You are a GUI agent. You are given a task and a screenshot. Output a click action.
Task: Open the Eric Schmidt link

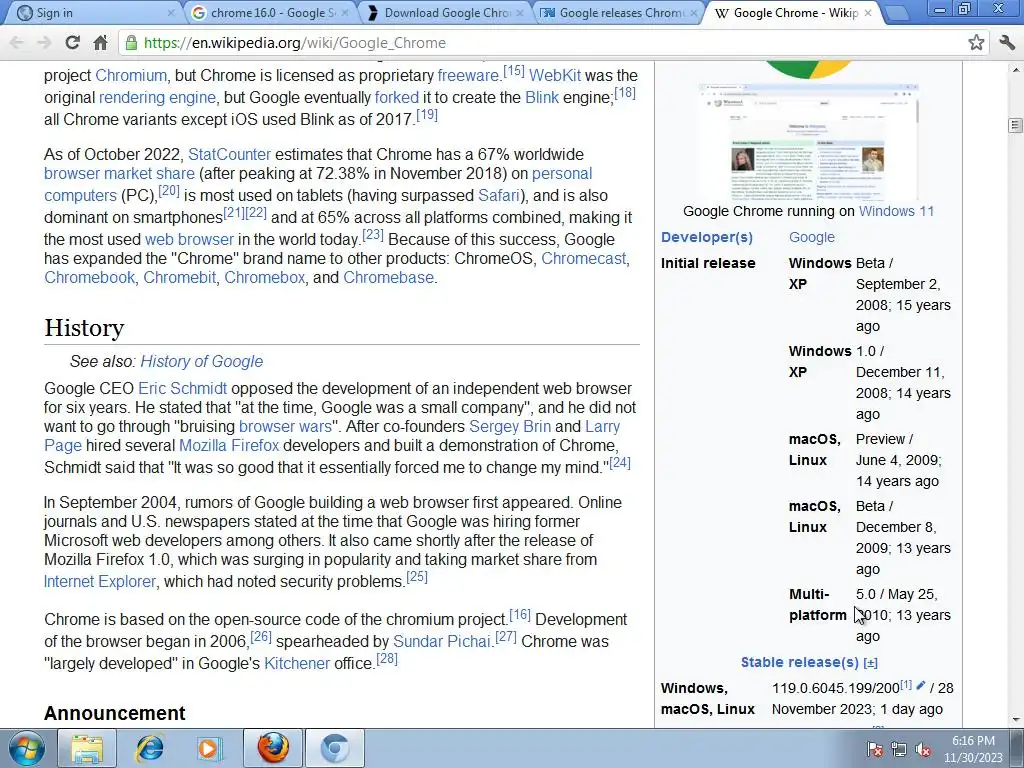click(x=183, y=389)
